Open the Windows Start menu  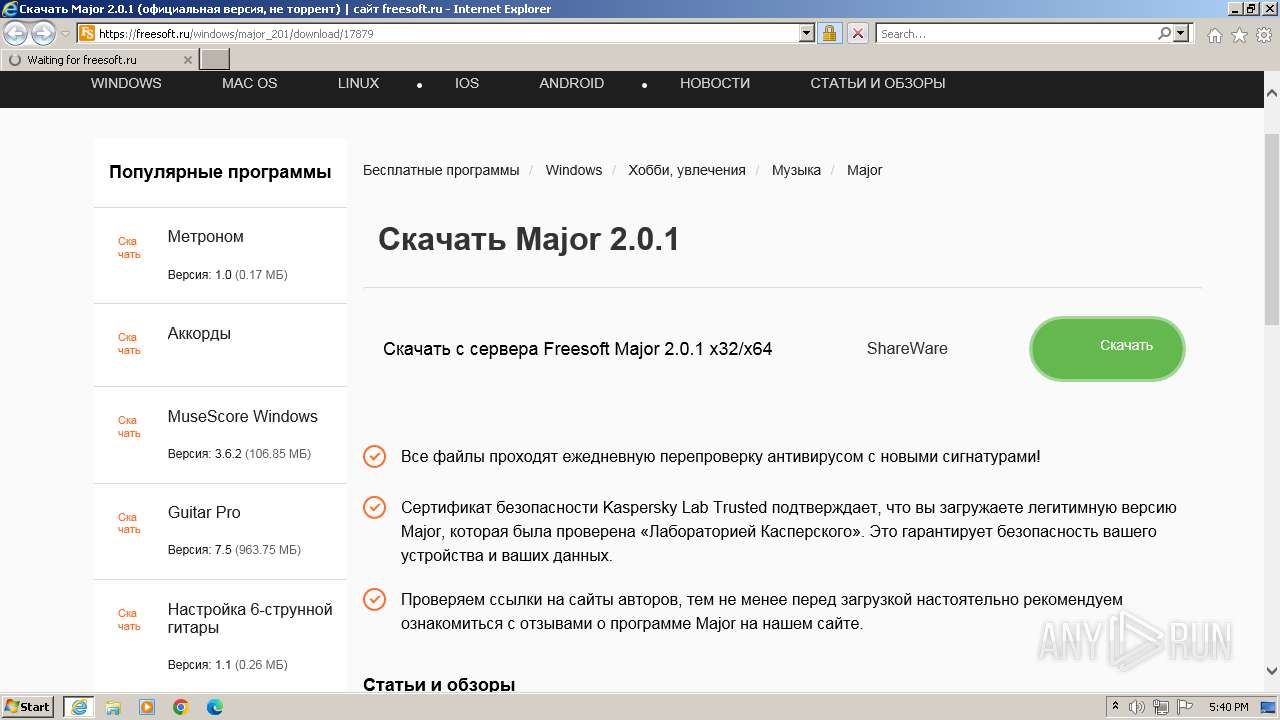pos(28,707)
